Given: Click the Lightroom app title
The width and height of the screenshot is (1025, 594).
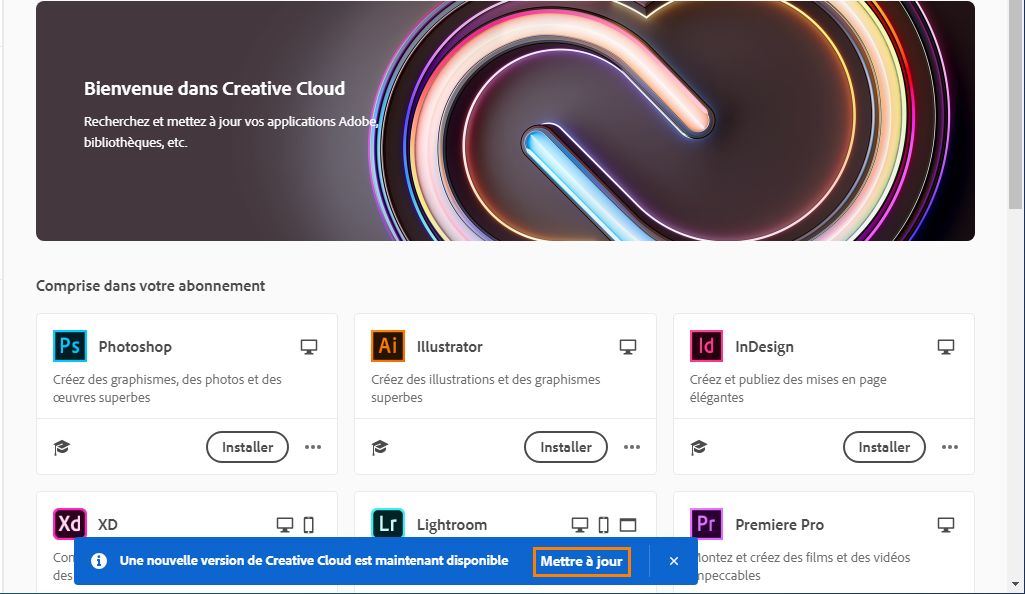Looking at the screenshot, I should pyautogui.click(x=452, y=525).
